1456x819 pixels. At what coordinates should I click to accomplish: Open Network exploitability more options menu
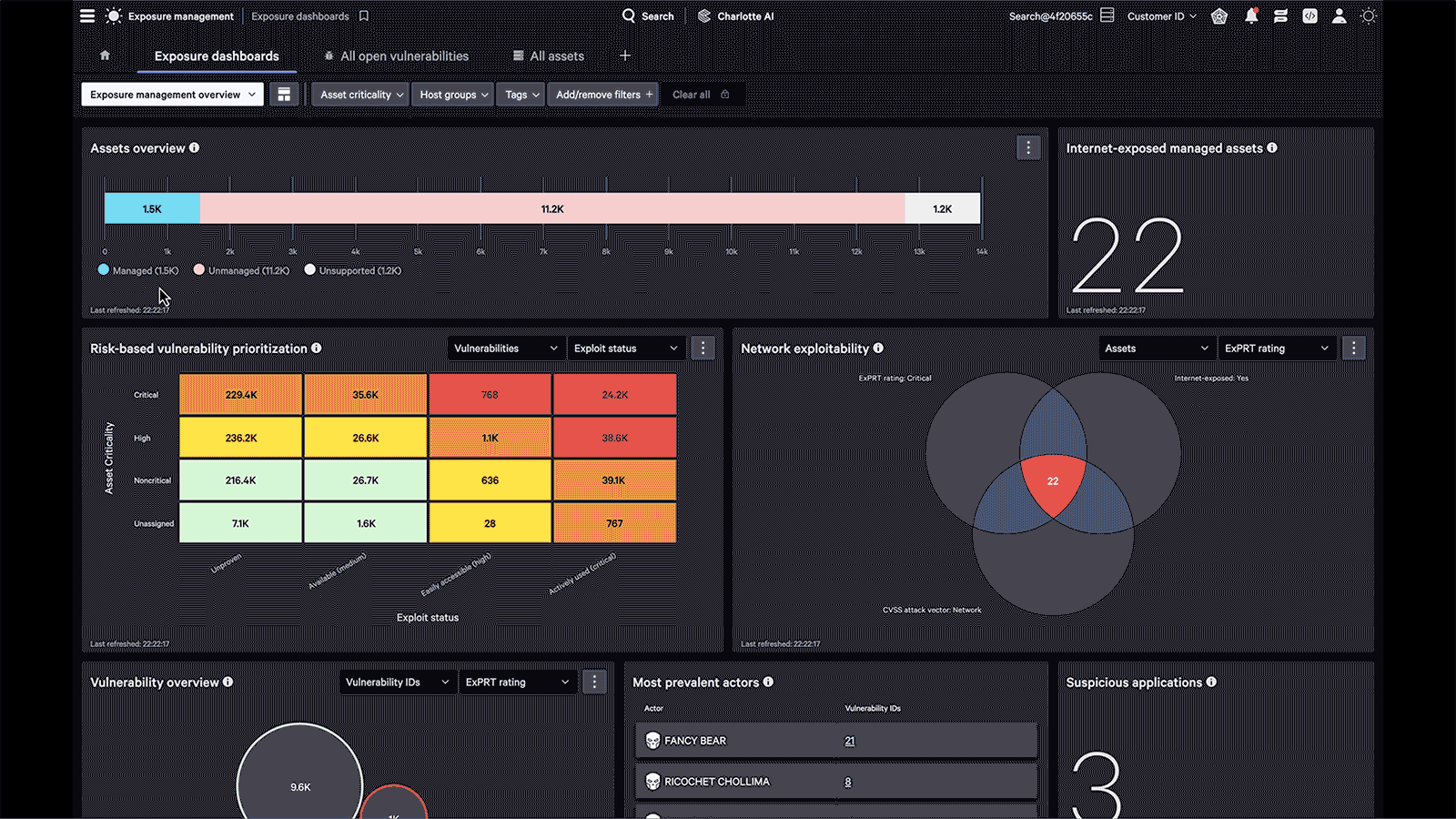click(x=1354, y=349)
